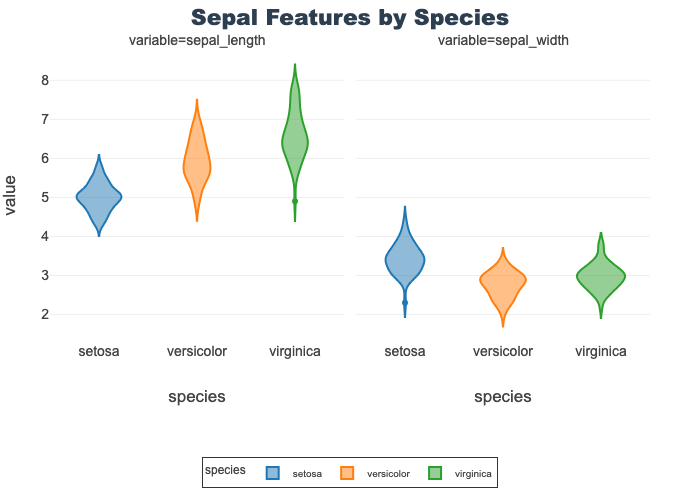The width and height of the screenshot is (700, 500).
Task: Toggle versicolor legend color swatch
Action: (x=347, y=473)
